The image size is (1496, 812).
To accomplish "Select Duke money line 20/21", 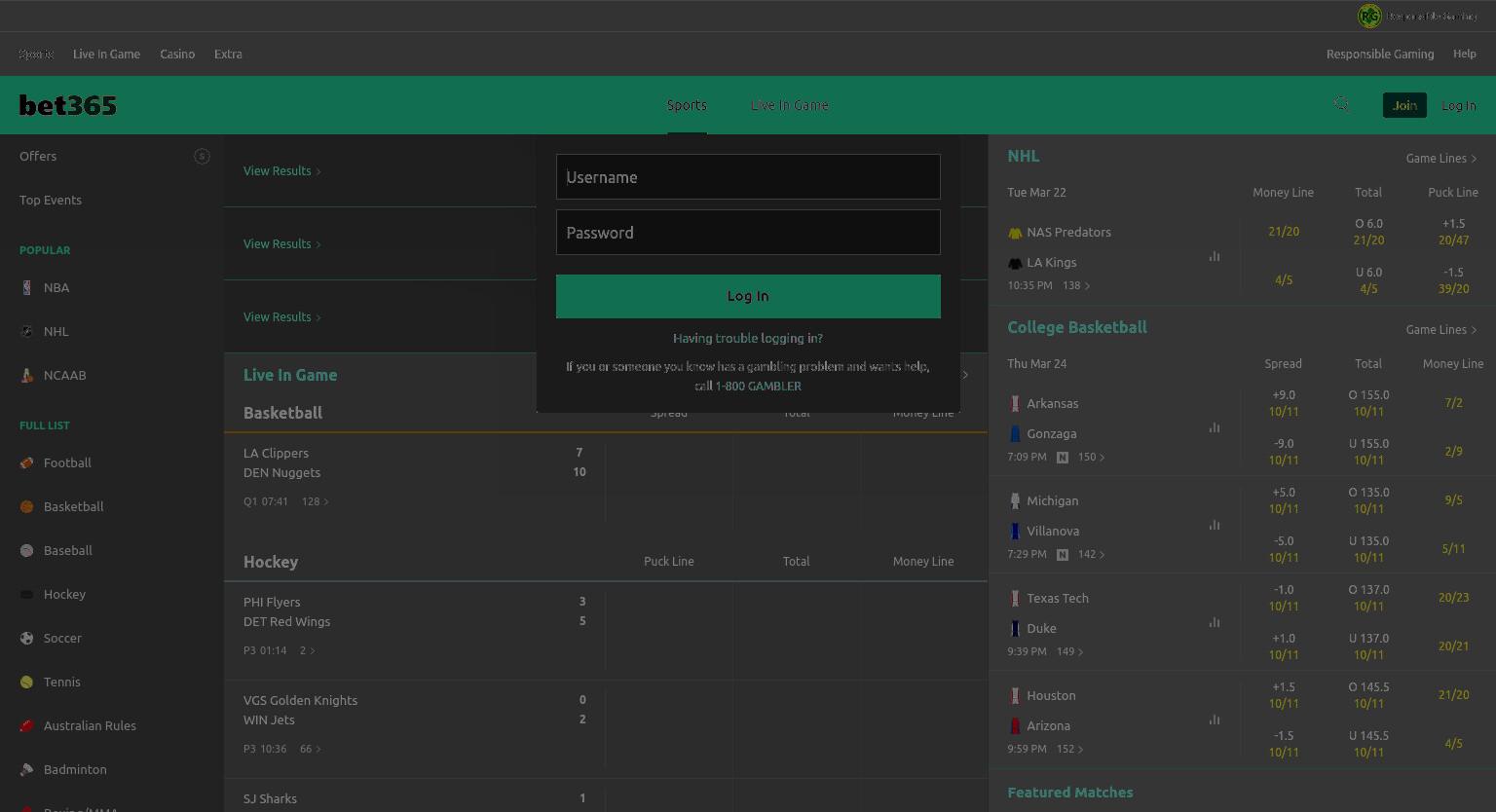I will [1453, 646].
